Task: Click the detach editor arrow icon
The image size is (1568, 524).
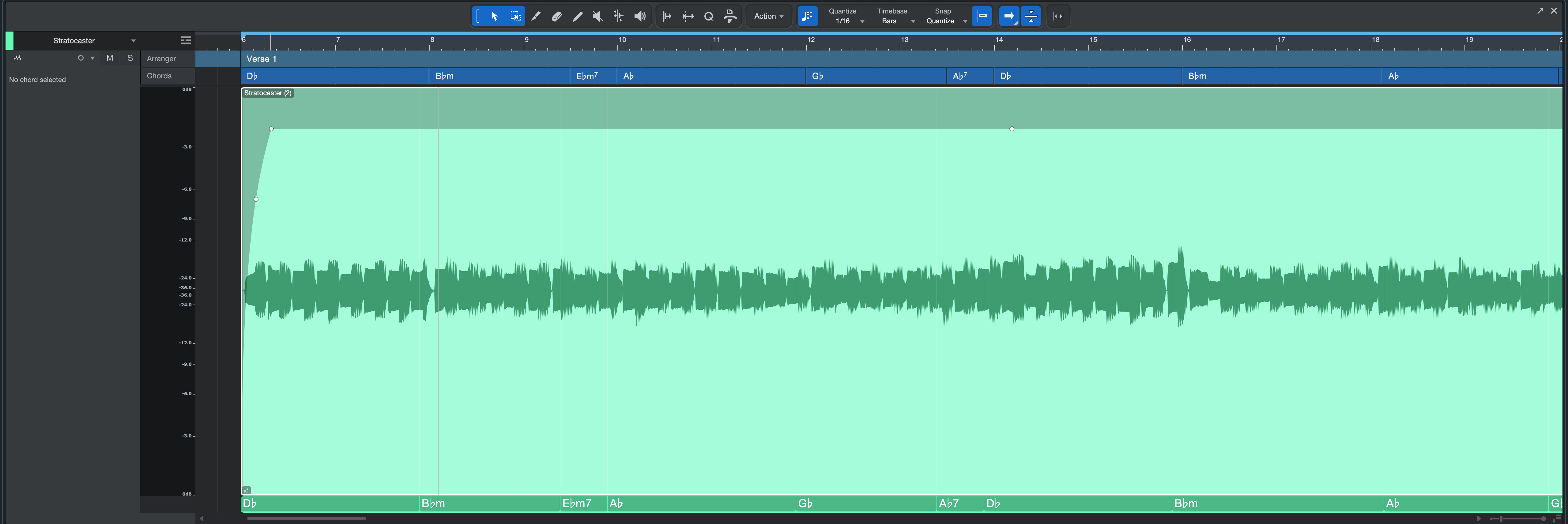Action: [1540, 10]
